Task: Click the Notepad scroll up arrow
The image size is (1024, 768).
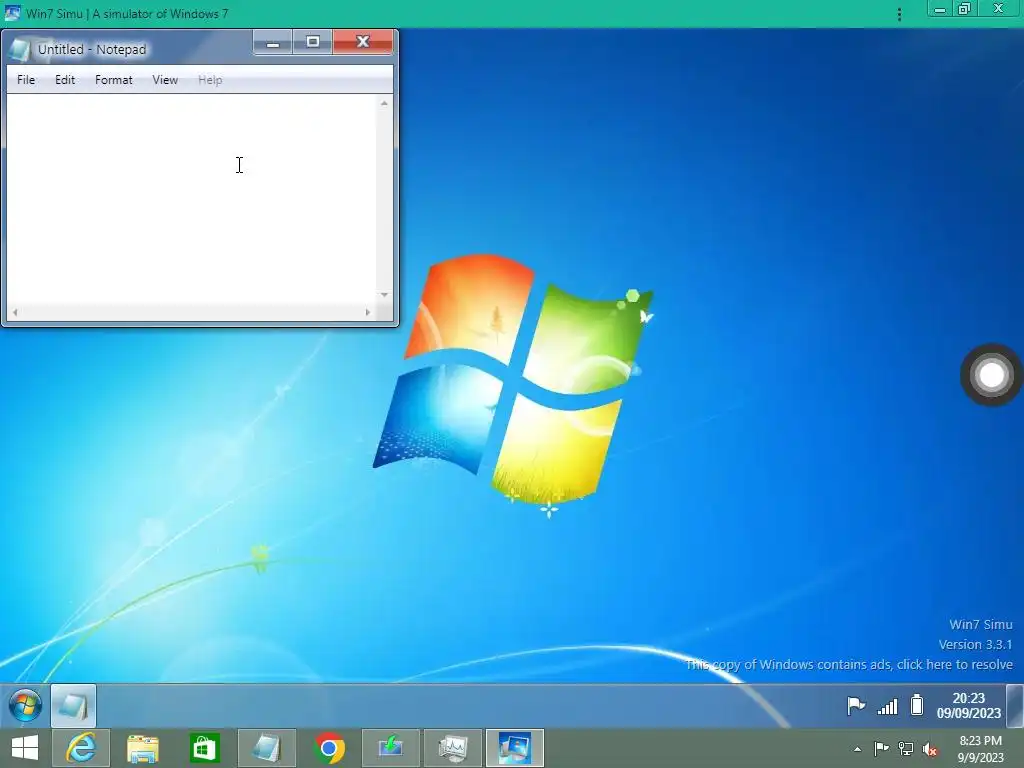Action: click(384, 103)
